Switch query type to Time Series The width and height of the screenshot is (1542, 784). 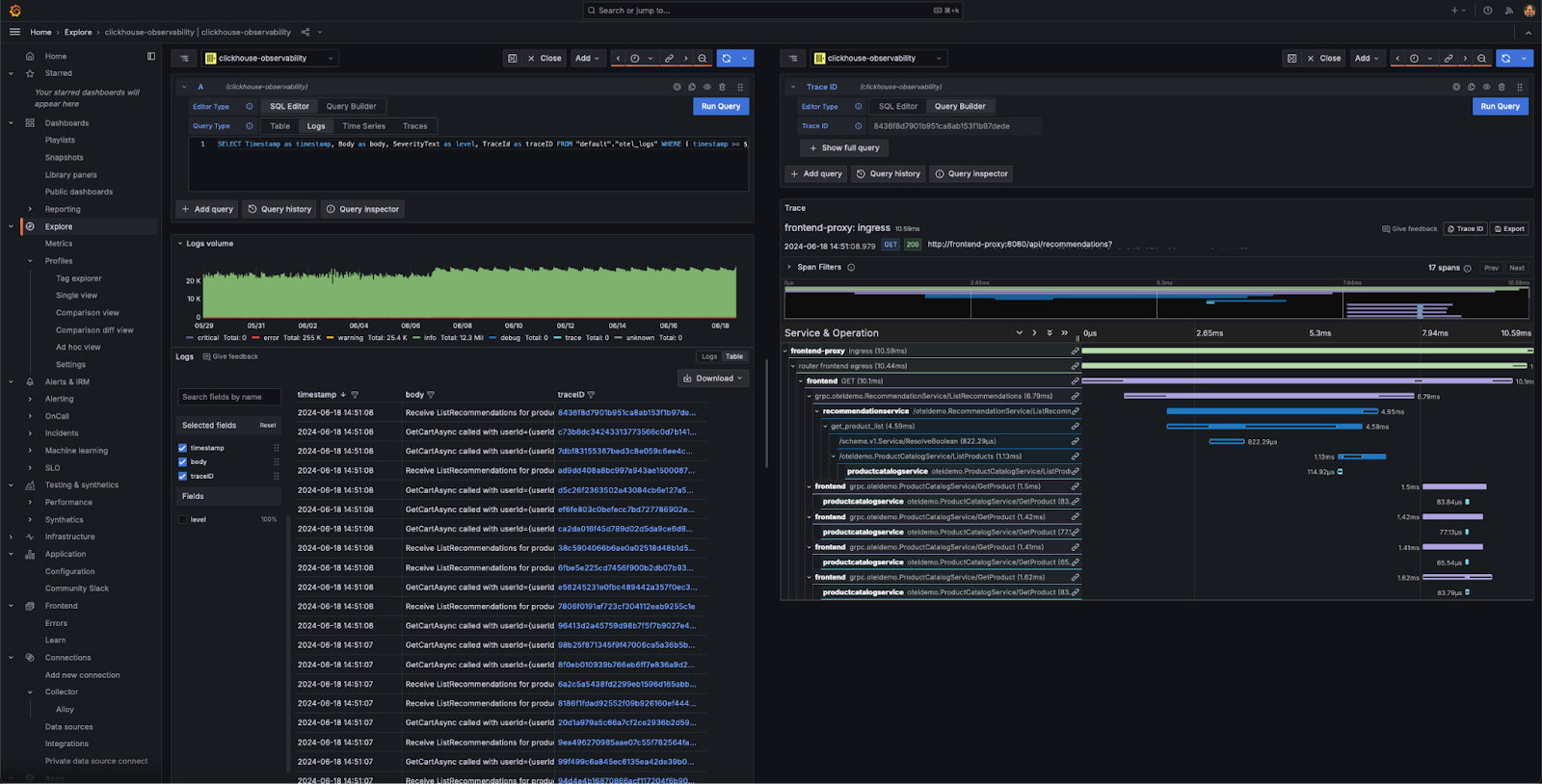[363, 126]
